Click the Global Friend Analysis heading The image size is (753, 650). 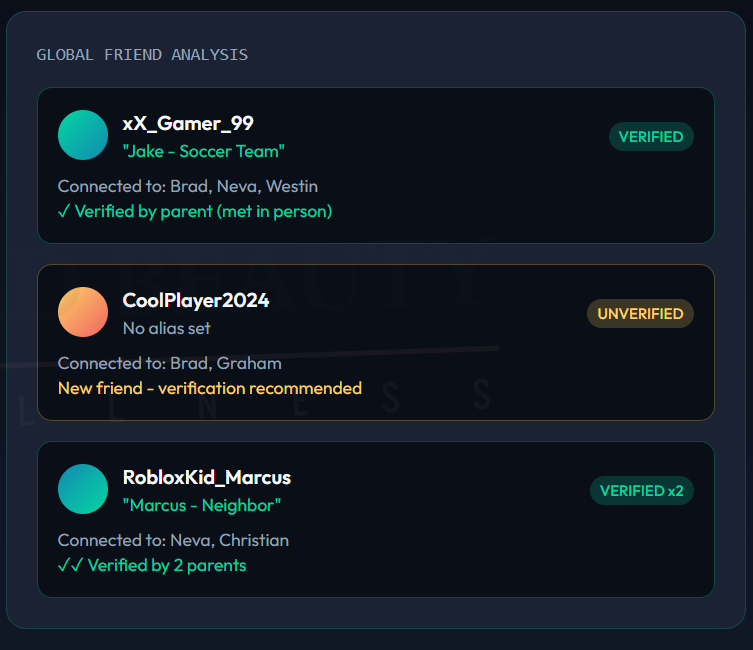142,55
